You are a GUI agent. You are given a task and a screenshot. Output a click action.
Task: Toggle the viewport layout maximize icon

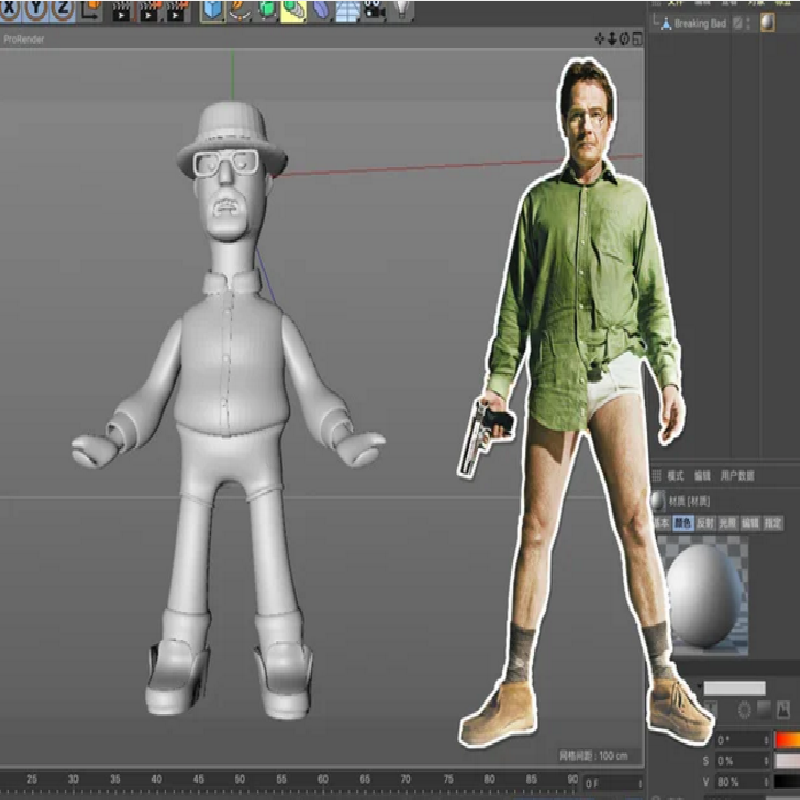(637, 39)
